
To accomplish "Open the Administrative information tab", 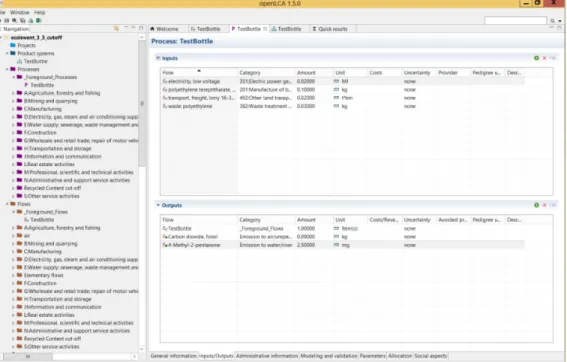I will point(267,356).
